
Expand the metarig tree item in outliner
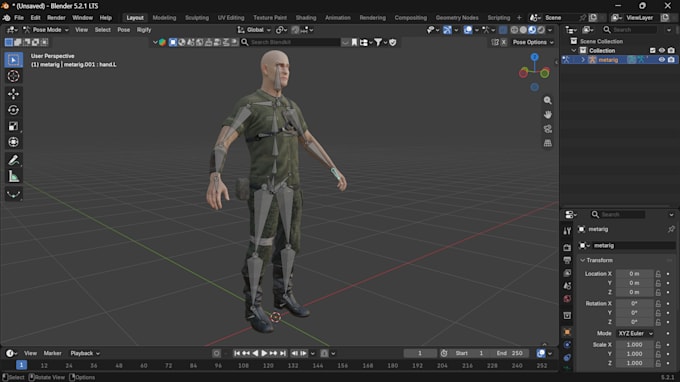coord(583,60)
